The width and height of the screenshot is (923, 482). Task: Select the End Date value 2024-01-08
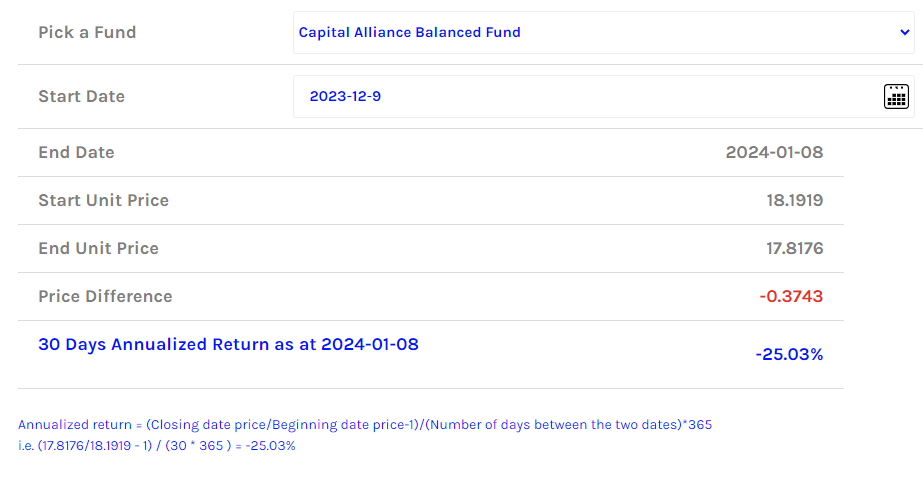click(x=774, y=152)
